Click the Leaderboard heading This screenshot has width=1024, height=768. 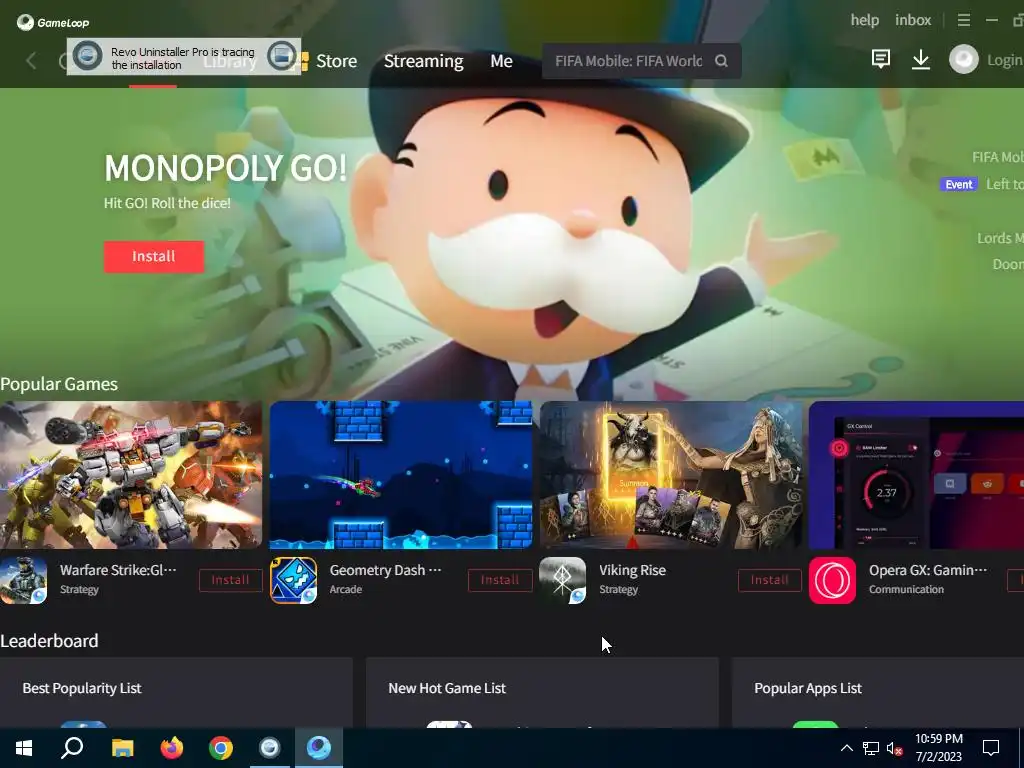click(x=49, y=641)
